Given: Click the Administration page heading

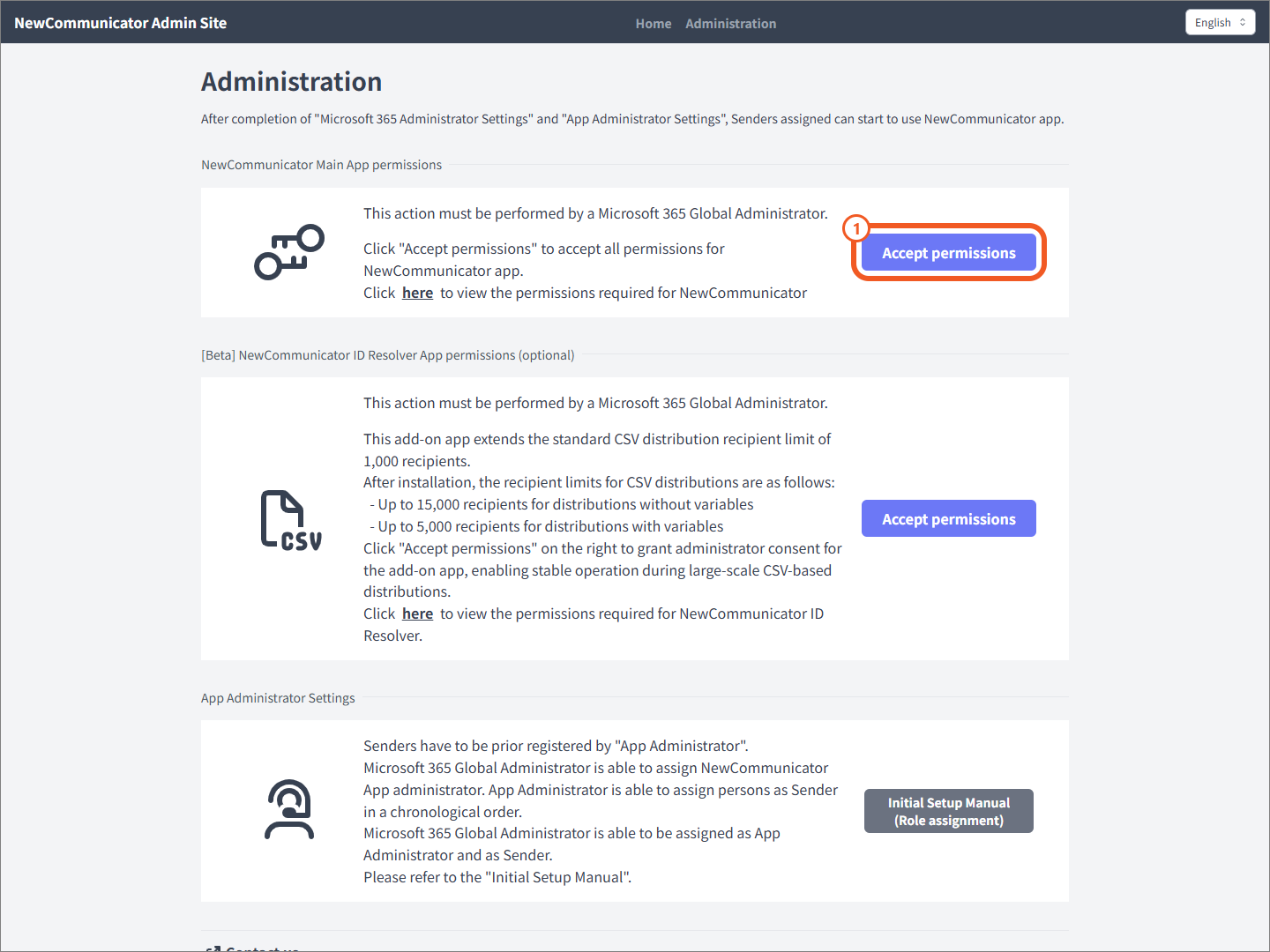Looking at the screenshot, I should tap(292, 82).
